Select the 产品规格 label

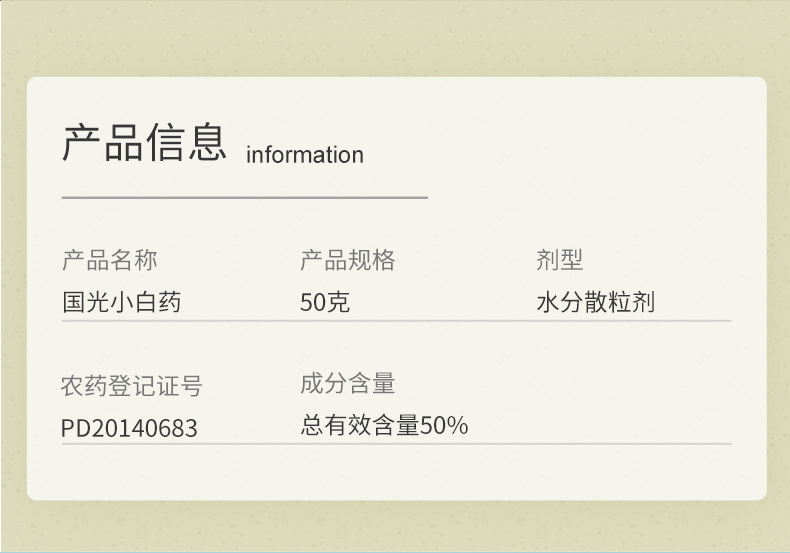pos(348,260)
